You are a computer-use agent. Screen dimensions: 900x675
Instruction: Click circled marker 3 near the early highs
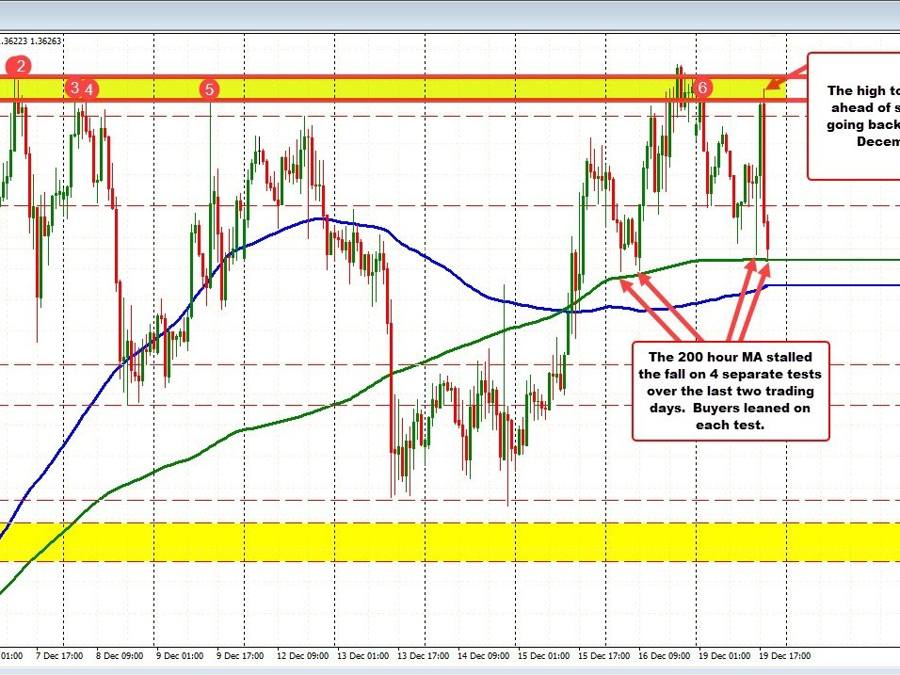click(73, 89)
